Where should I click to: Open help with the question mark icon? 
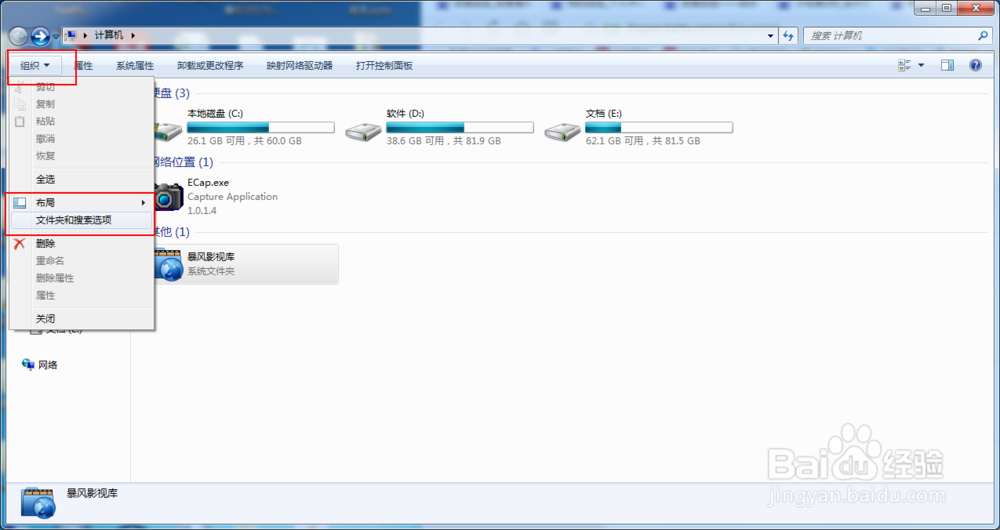click(x=975, y=65)
